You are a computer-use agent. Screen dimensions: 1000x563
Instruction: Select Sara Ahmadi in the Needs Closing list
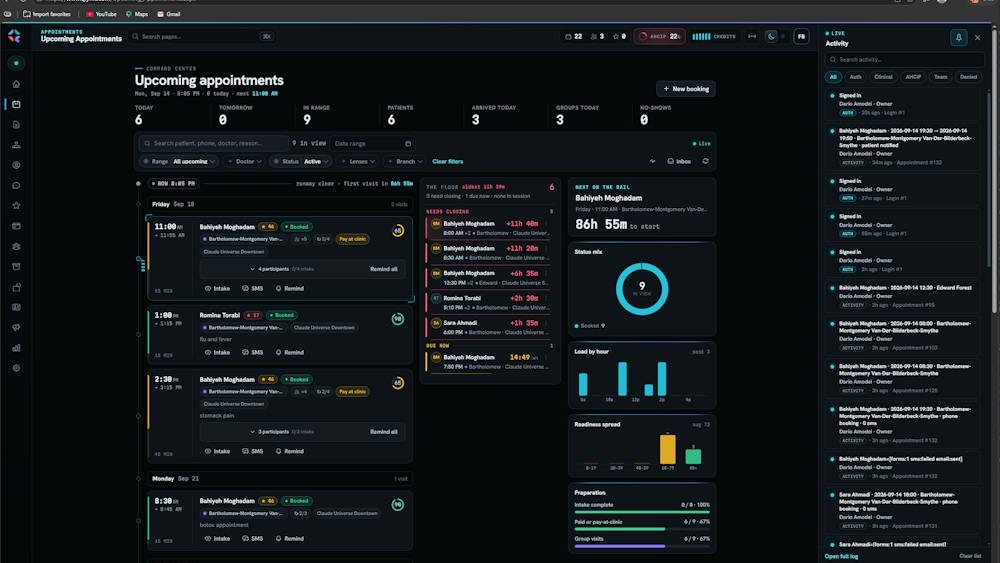(489, 327)
